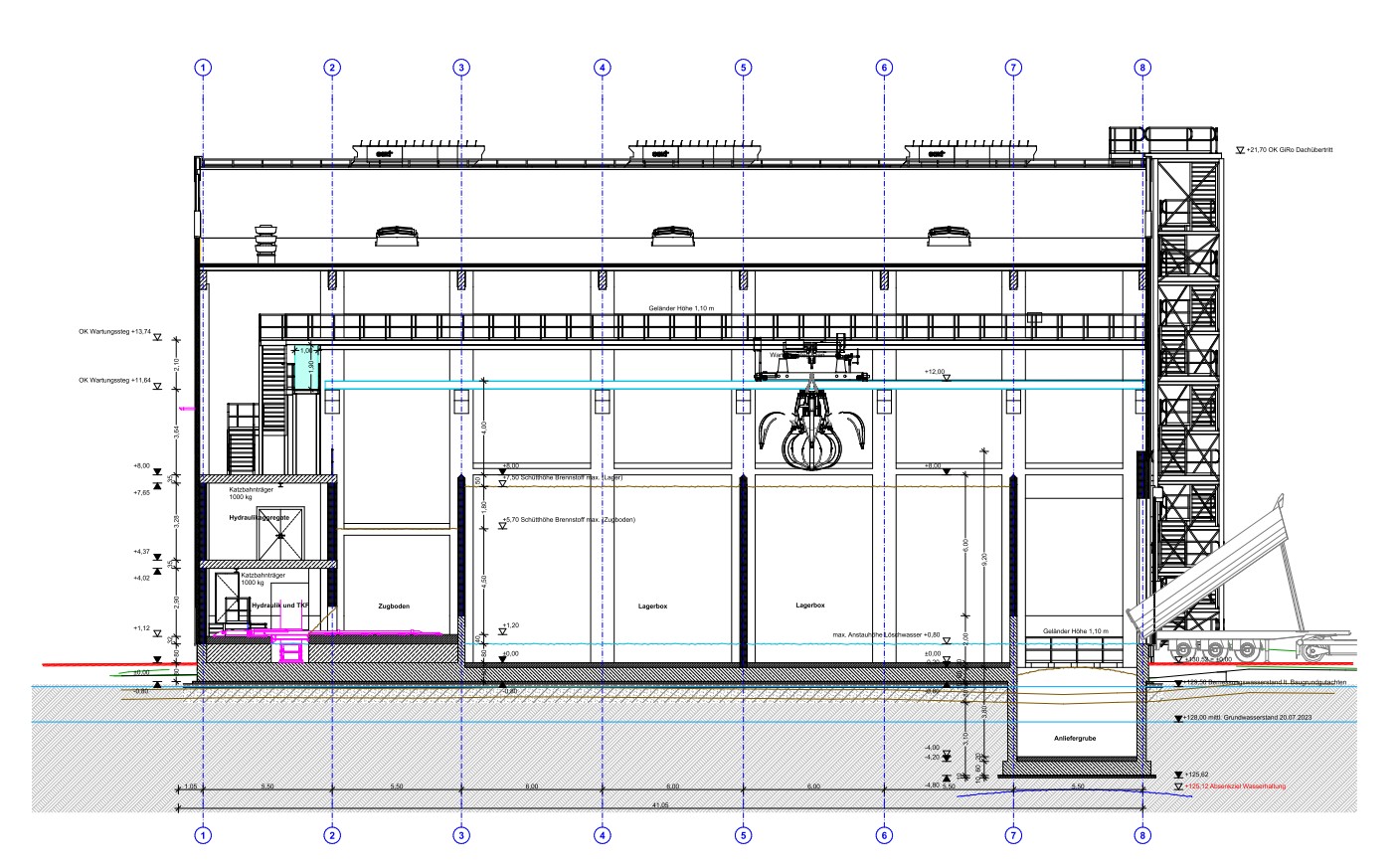
Task: Select the Hydraulikaggregate room label
Action: [x=259, y=518]
